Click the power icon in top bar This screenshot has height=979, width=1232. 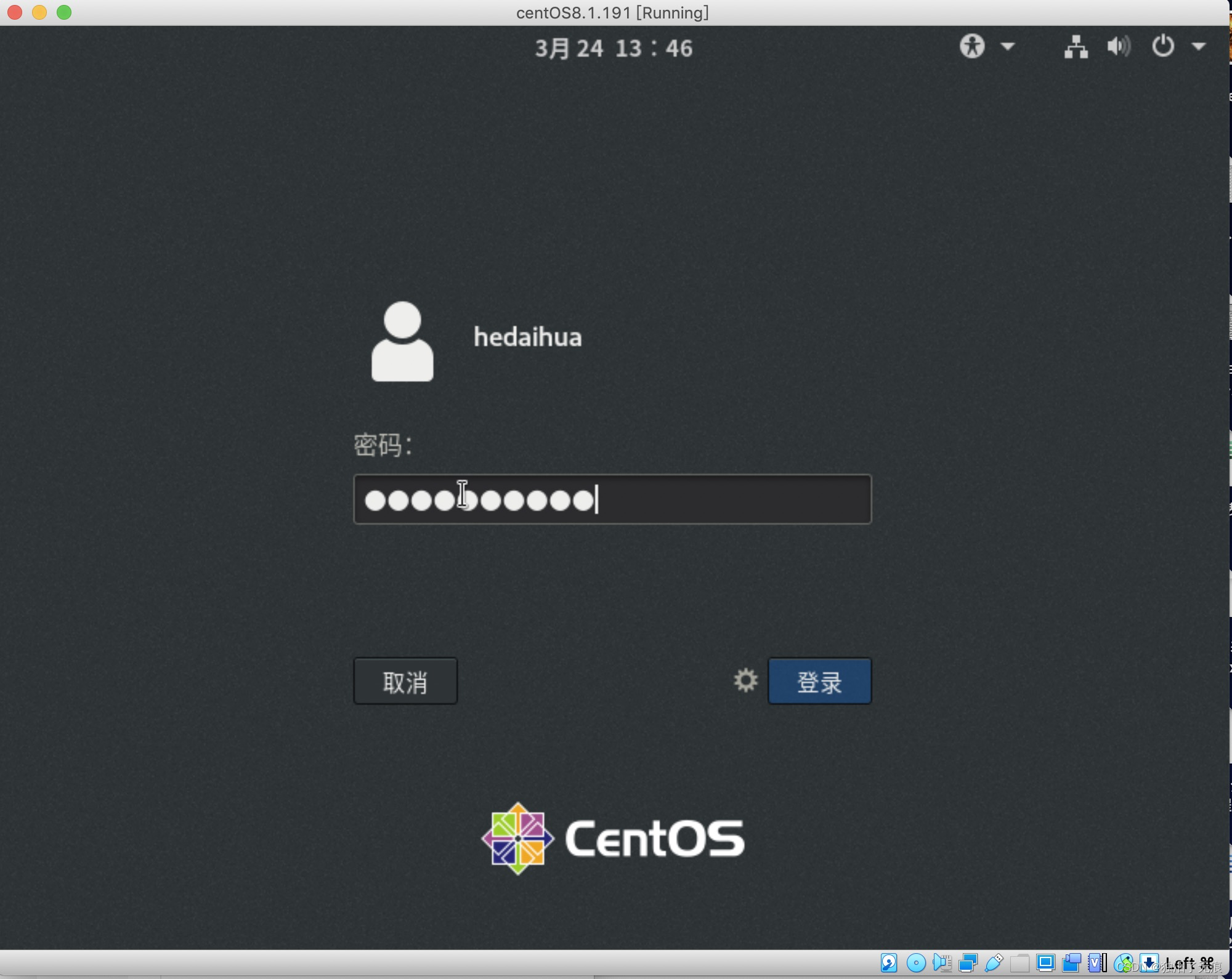coord(1163,46)
